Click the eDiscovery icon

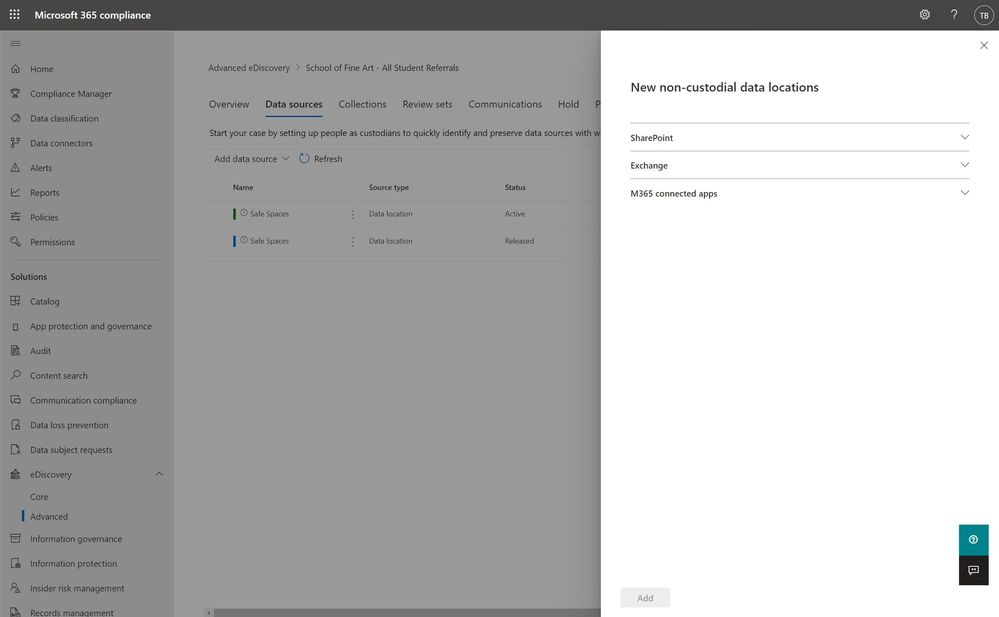(16, 474)
